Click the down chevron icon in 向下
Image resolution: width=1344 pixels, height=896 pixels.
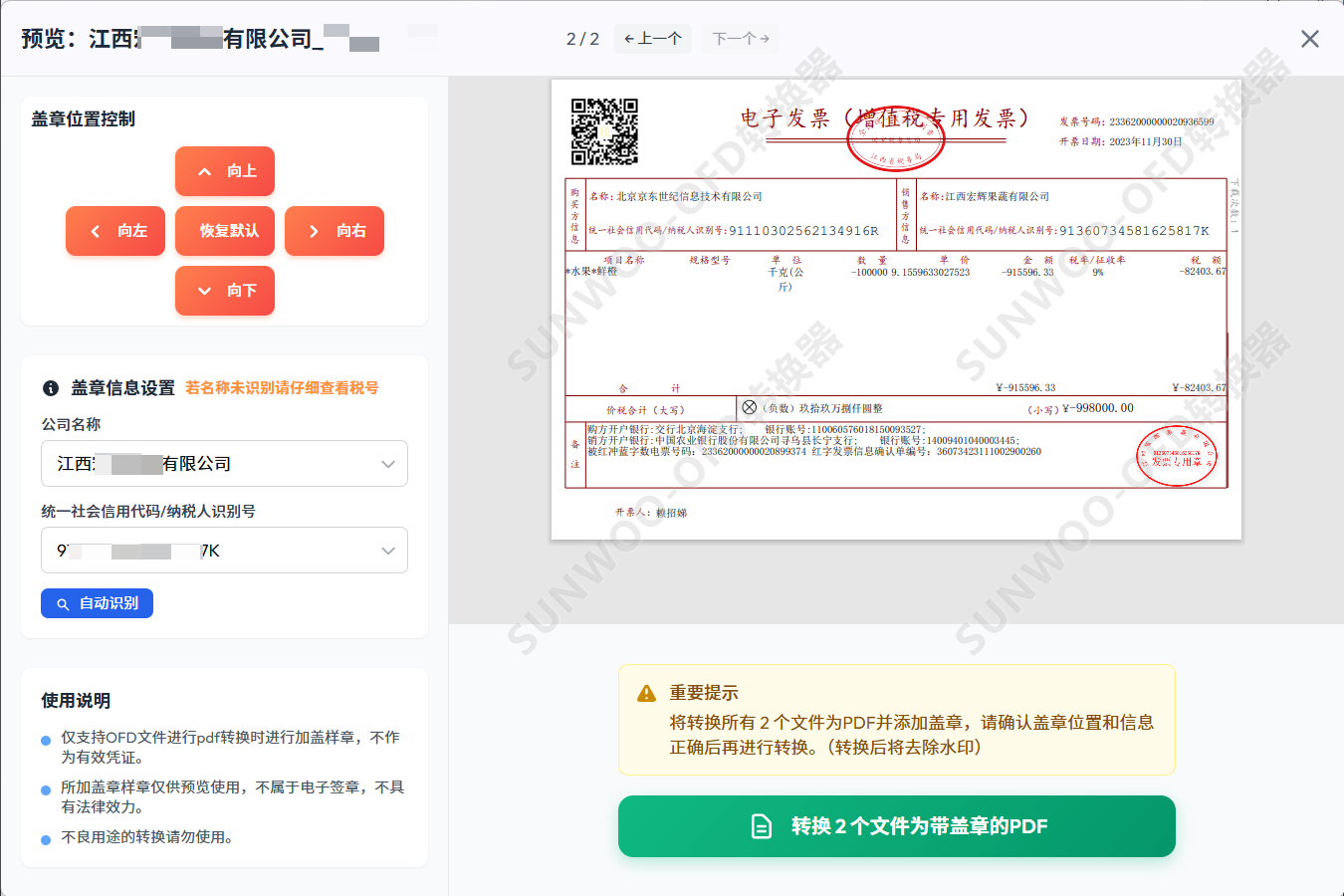coord(204,291)
